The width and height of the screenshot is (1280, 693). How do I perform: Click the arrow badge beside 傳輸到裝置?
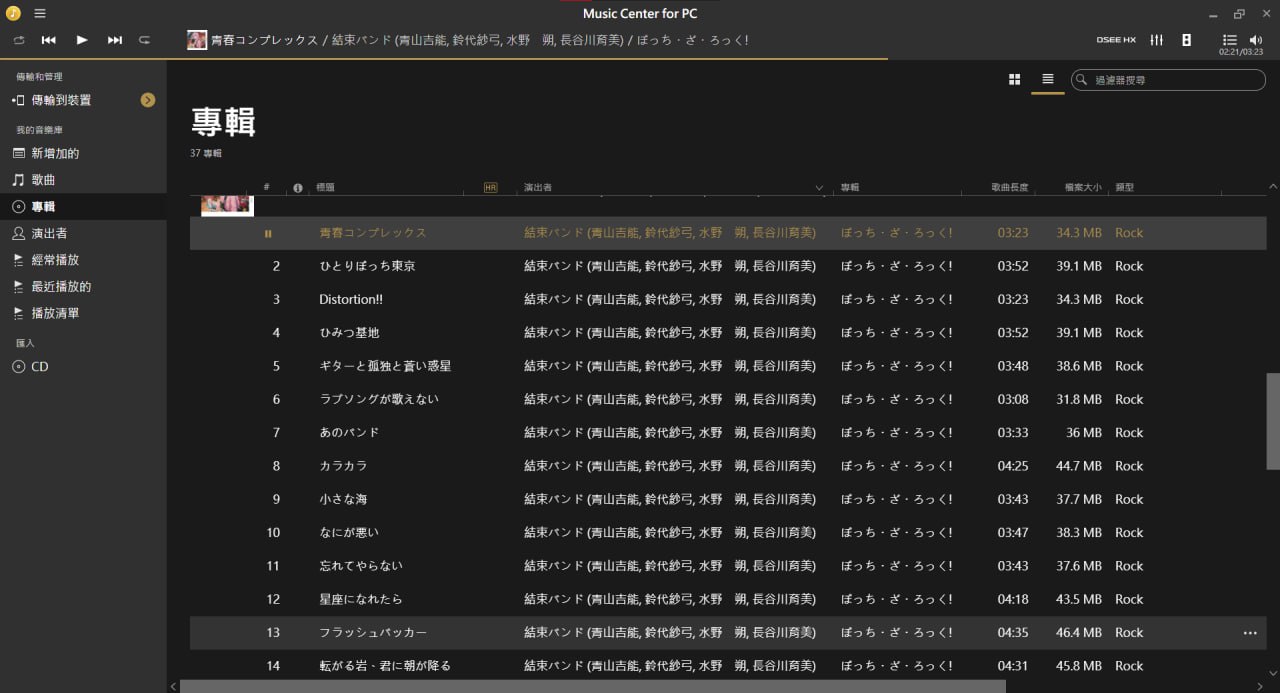tap(148, 100)
